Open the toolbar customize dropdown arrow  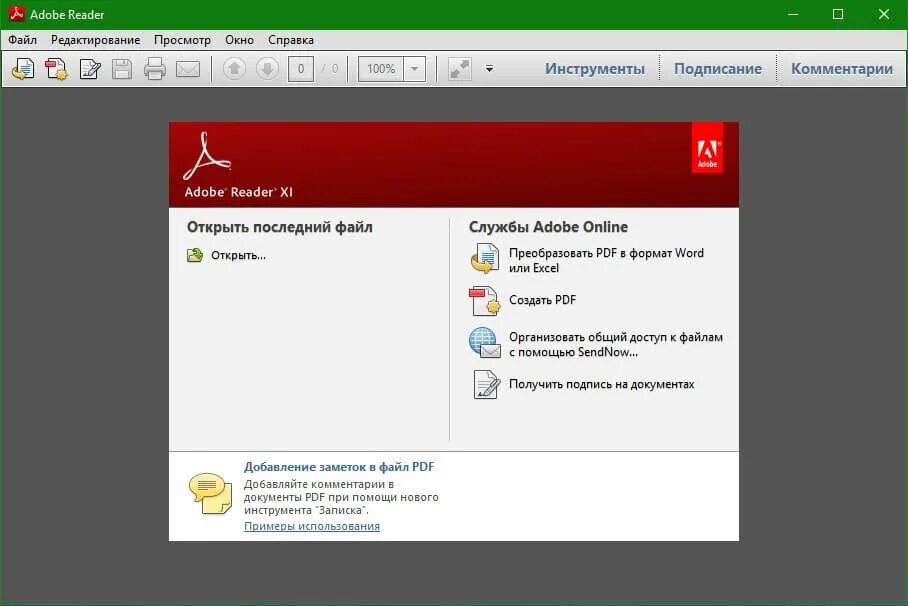click(489, 69)
